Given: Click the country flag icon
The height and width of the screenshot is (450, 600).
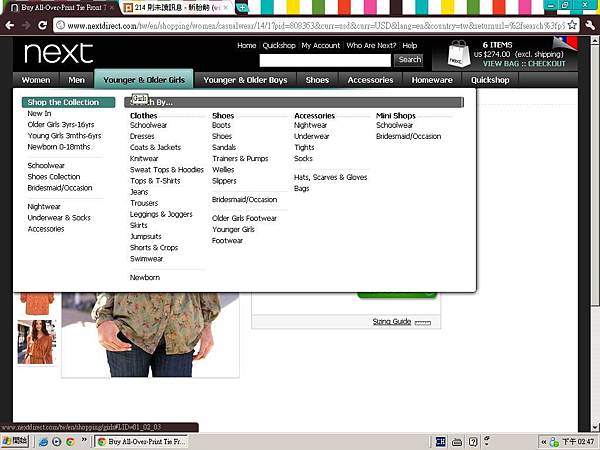Looking at the screenshot, I should (x=566, y=44).
